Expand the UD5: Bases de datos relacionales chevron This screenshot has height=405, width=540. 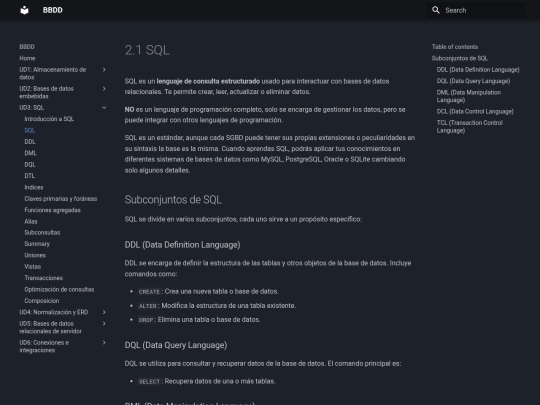point(104,324)
